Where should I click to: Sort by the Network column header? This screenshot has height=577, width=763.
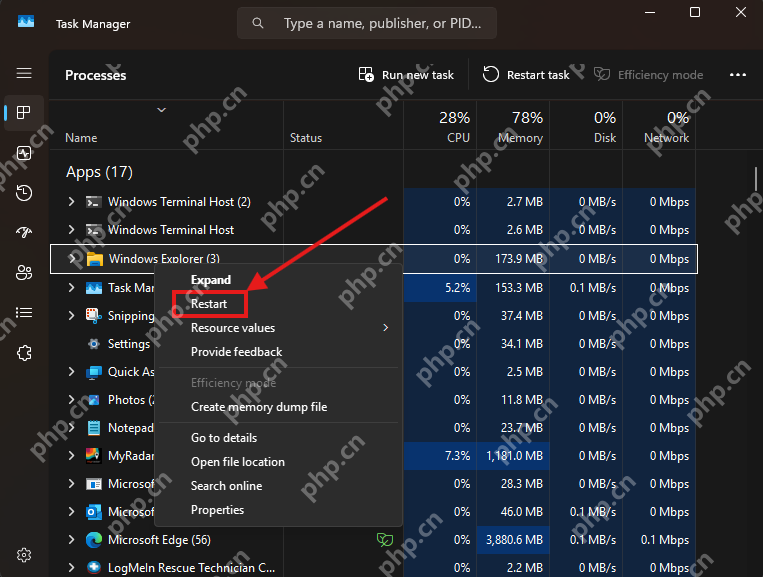coord(659,126)
